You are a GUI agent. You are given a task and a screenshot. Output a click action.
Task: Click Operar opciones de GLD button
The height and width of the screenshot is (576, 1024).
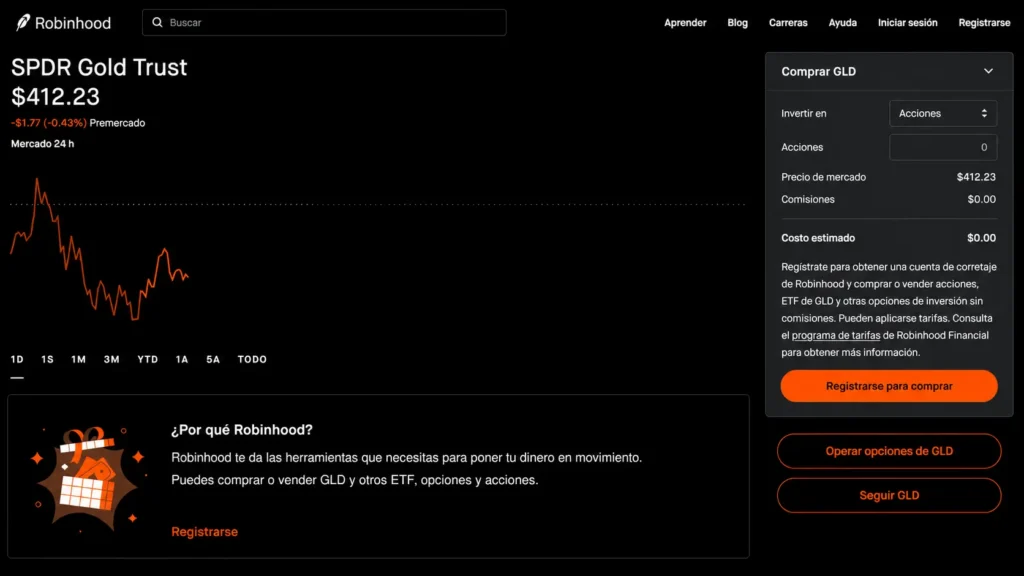click(x=889, y=451)
